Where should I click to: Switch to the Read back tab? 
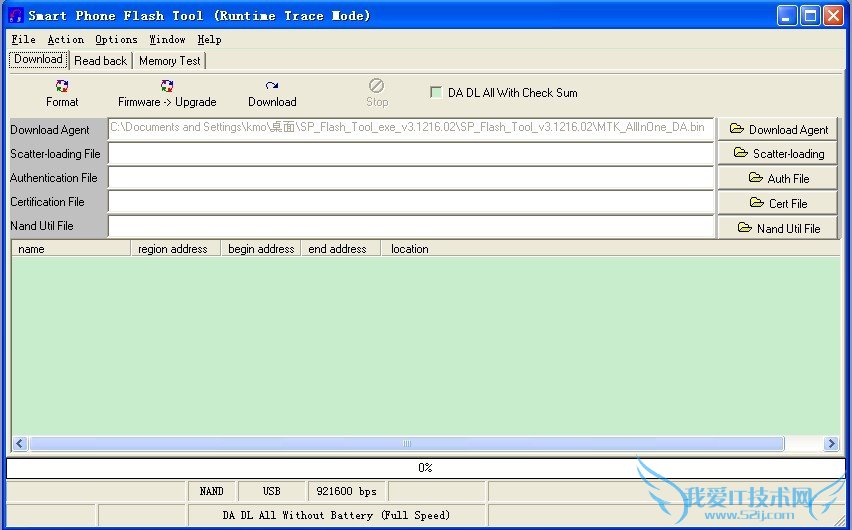pyautogui.click(x=101, y=61)
